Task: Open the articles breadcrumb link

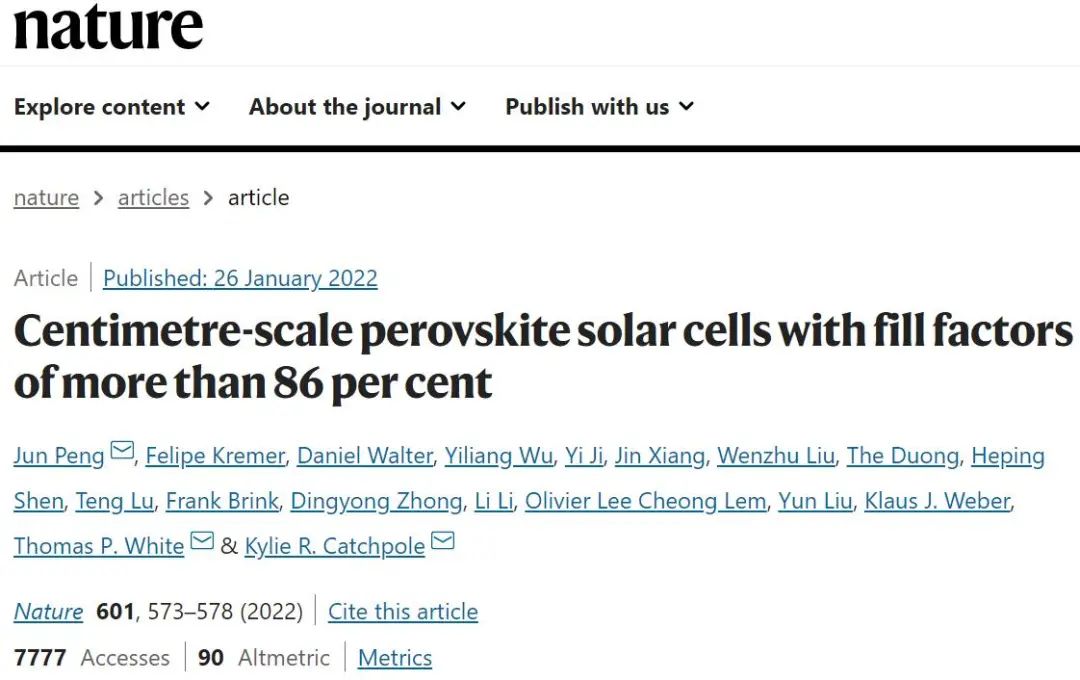Action: (x=153, y=198)
